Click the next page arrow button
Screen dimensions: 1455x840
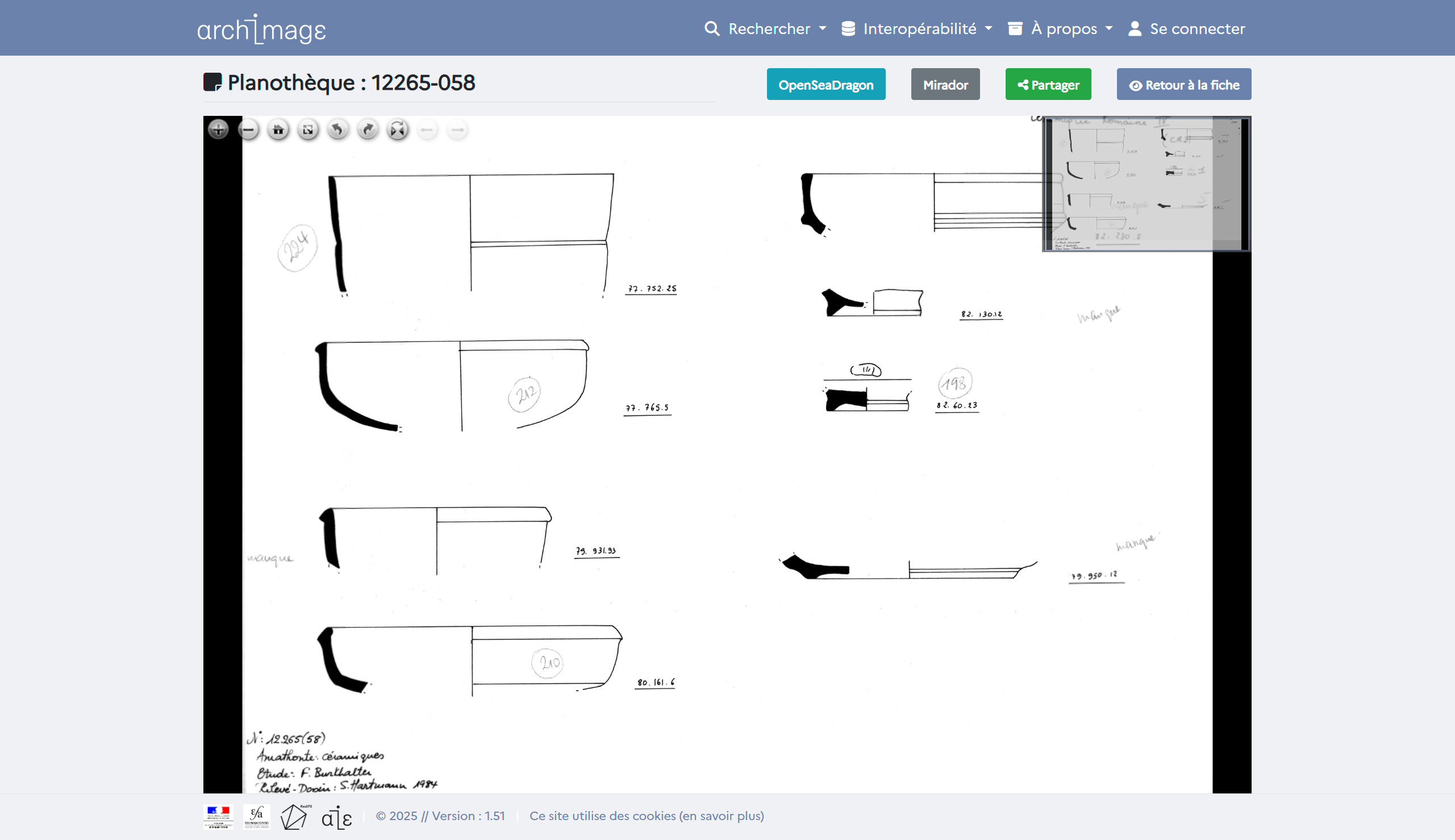(457, 130)
